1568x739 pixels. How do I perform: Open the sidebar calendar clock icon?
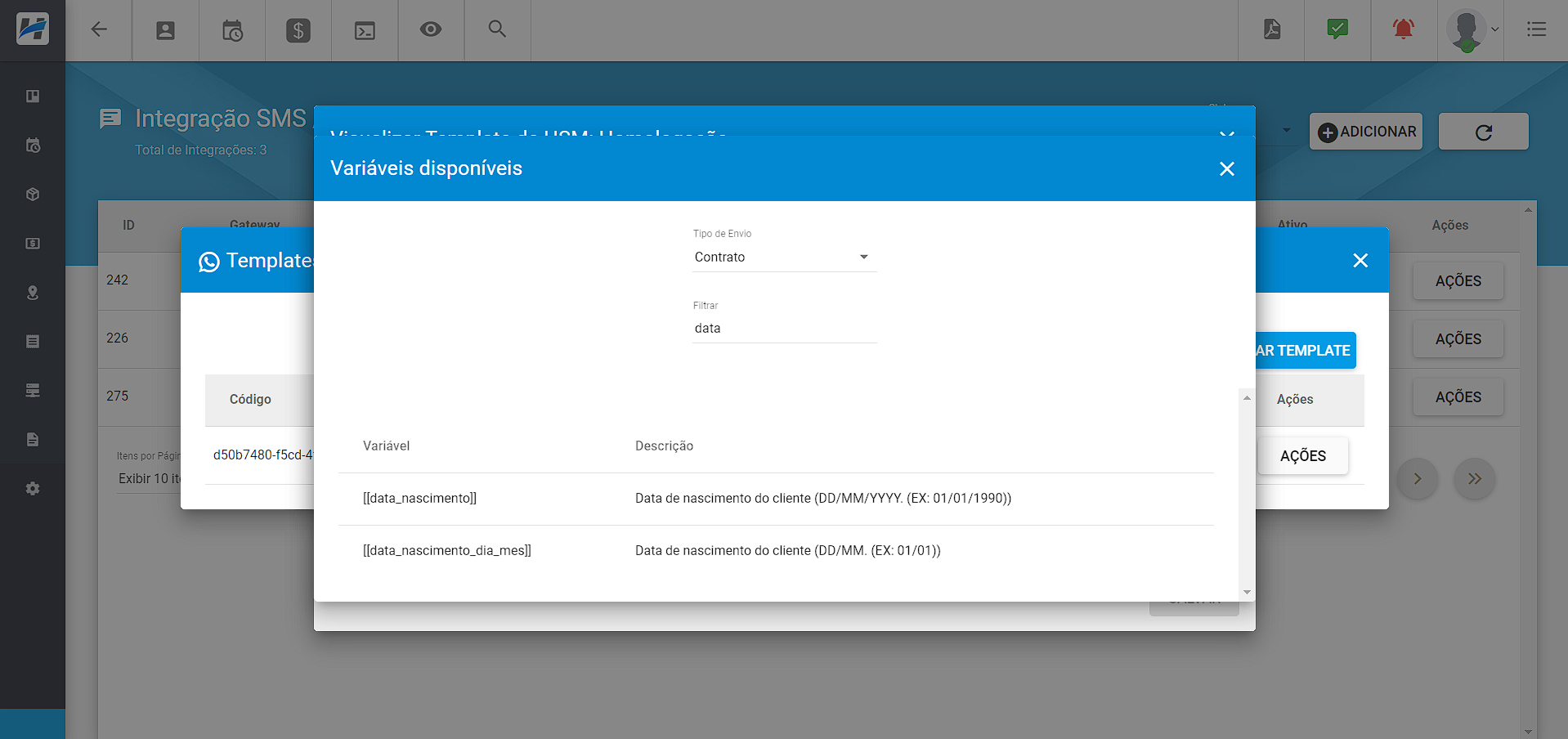point(33,146)
